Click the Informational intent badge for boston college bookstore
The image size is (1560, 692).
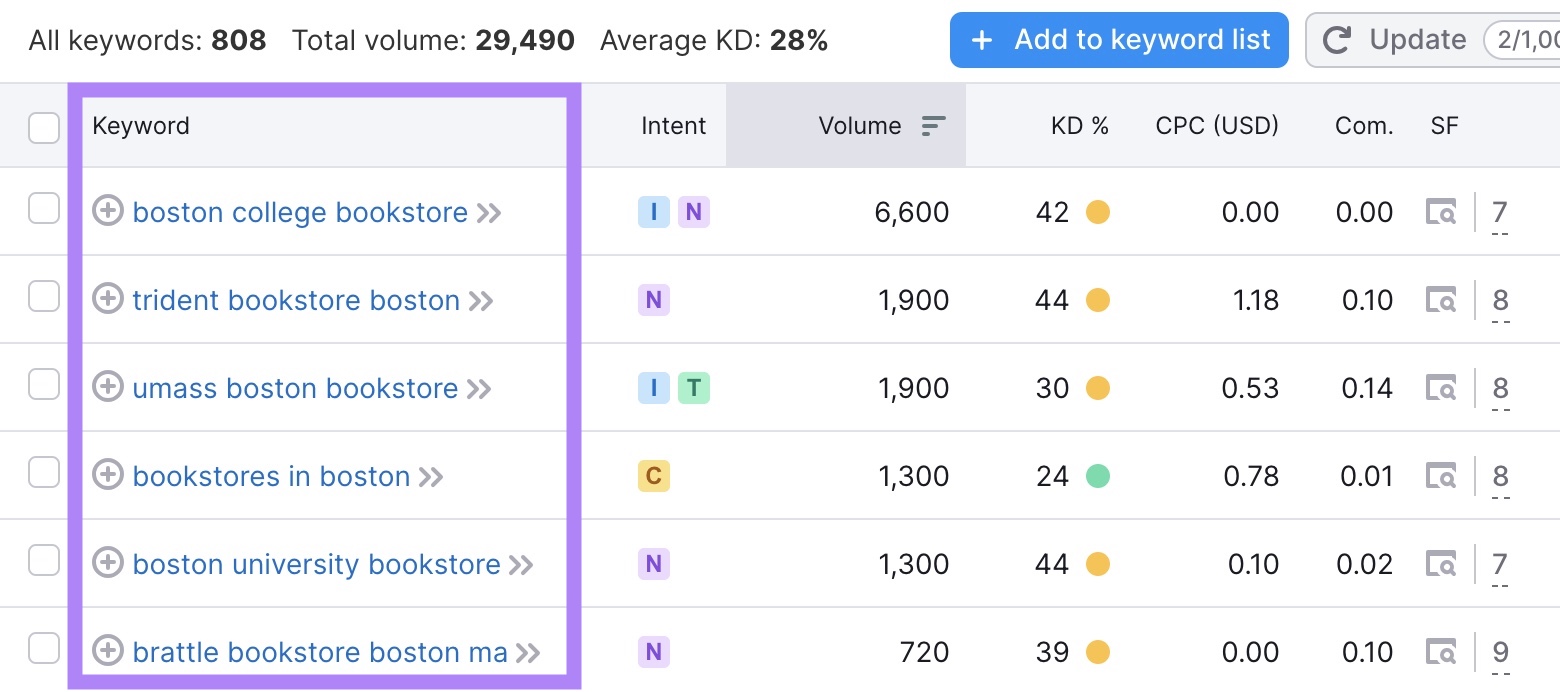tap(653, 211)
